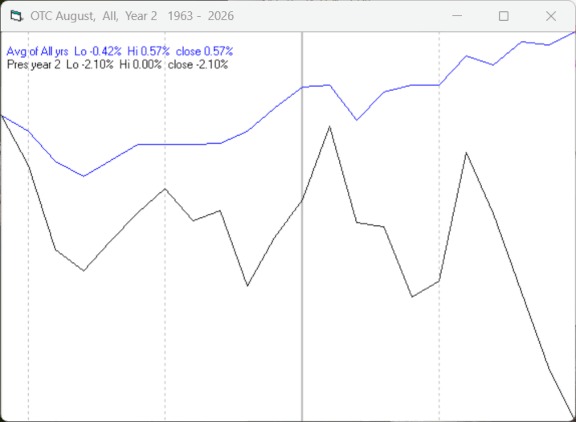
Task: Click the 'close 0.57%' value in blue legend
Action: pyautogui.click(x=204, y=51)
